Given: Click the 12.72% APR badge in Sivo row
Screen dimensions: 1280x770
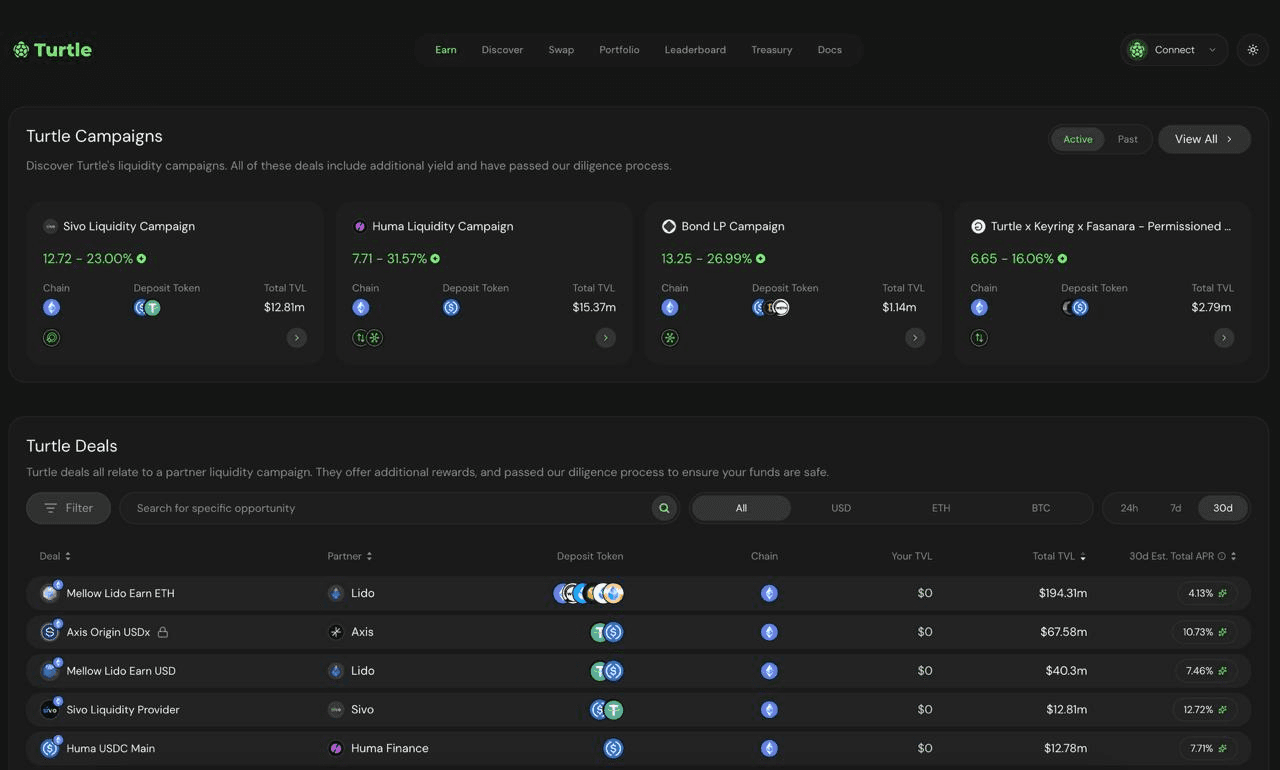Looking at the screenshot, I should point(1204,710).
